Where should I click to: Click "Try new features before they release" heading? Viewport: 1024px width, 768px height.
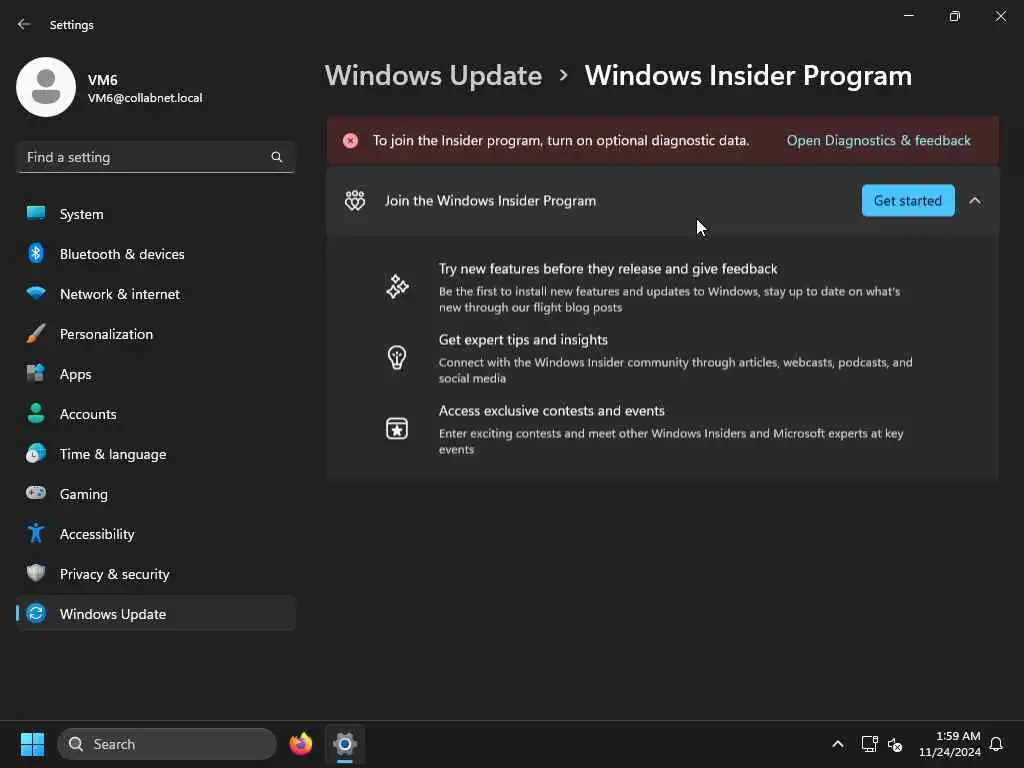pos(608,268)
